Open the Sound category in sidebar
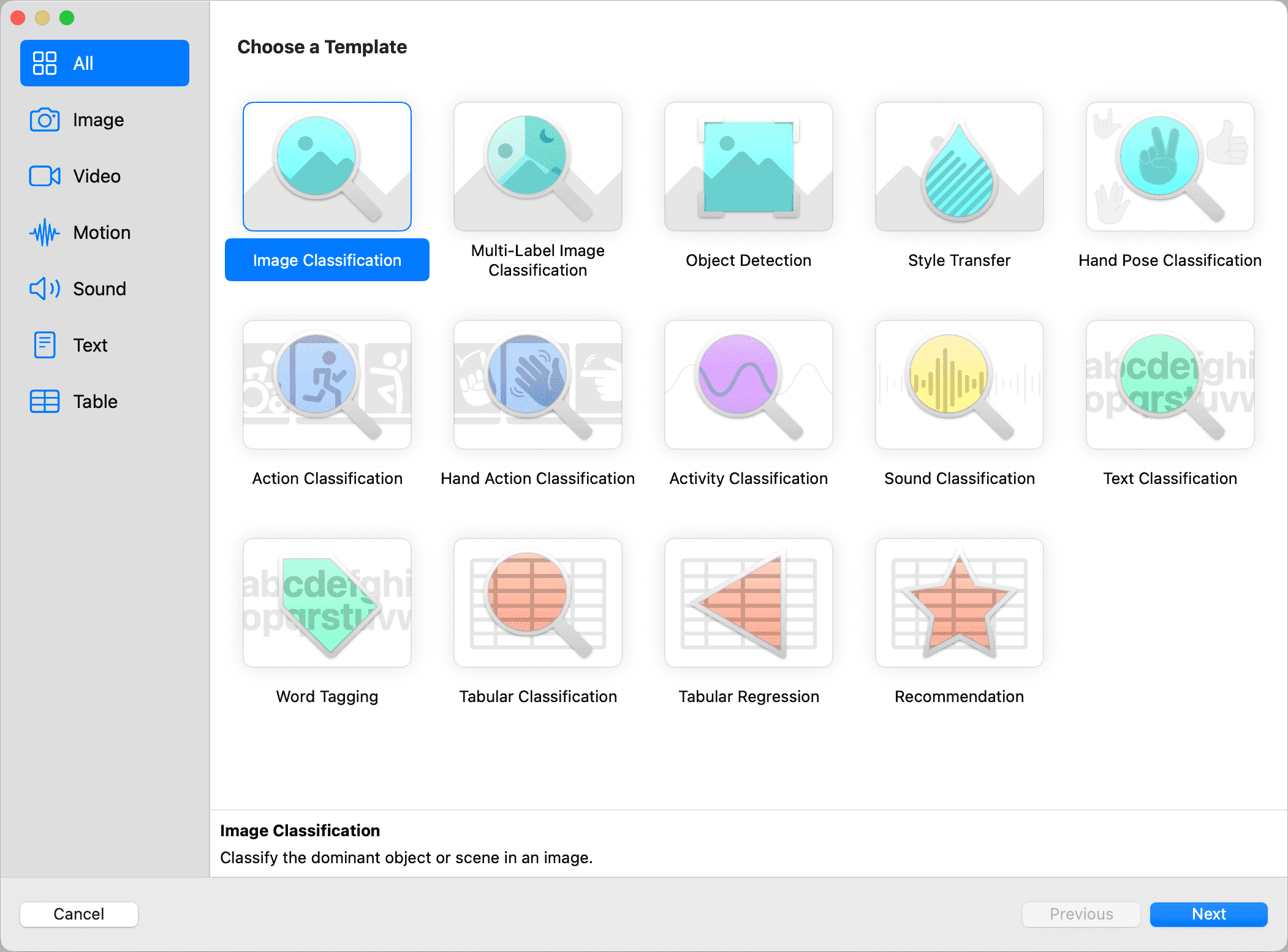 99,289
